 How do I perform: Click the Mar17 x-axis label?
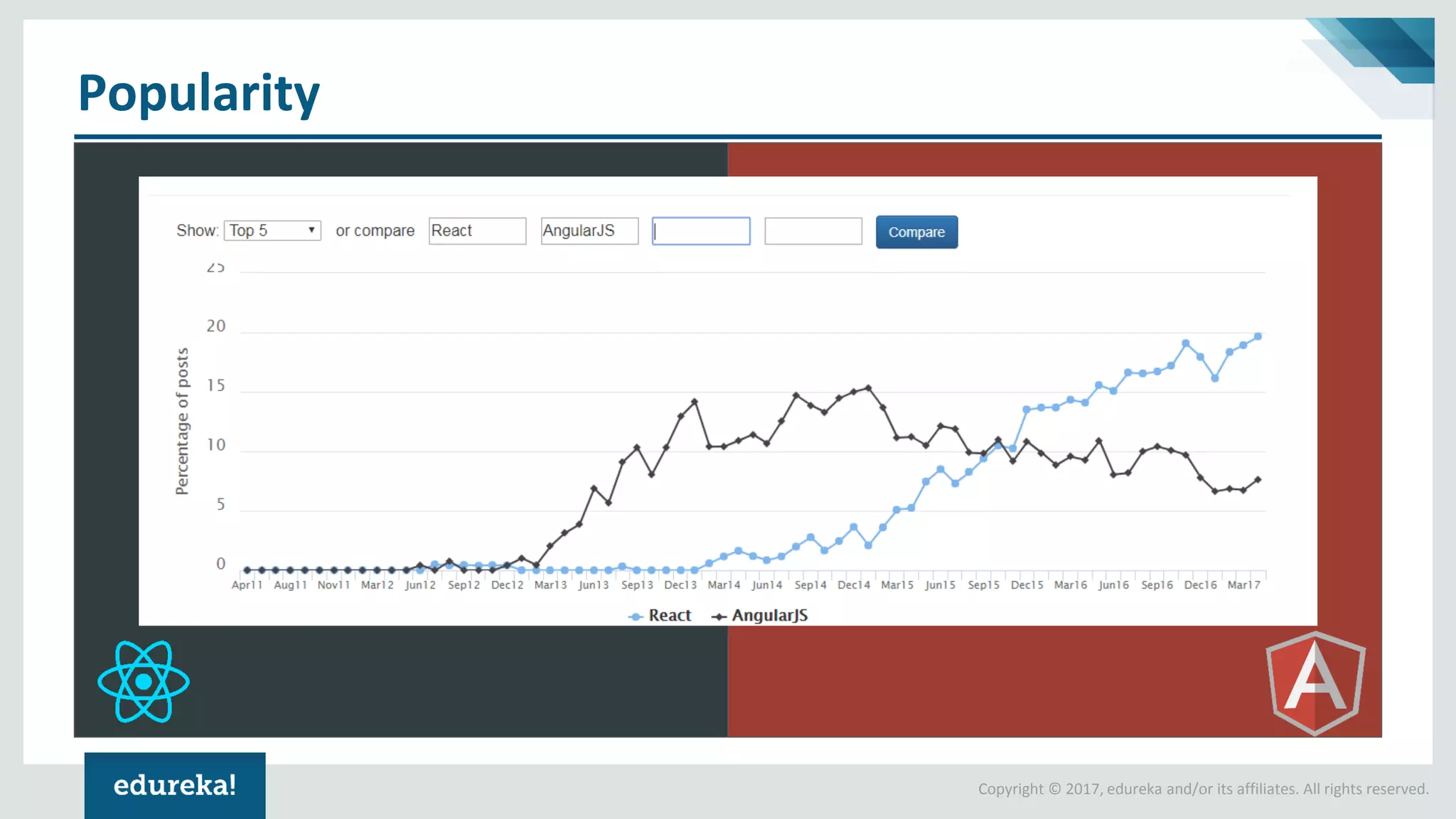1243,584
